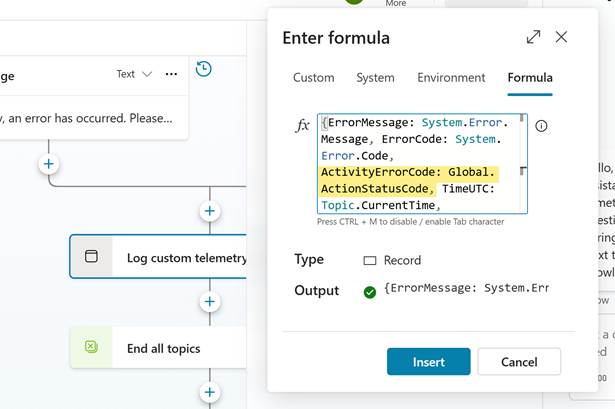The image size is (615, 409).
Task: Open the message node's three-dot options menu
Action: click(x=172, y=74)
